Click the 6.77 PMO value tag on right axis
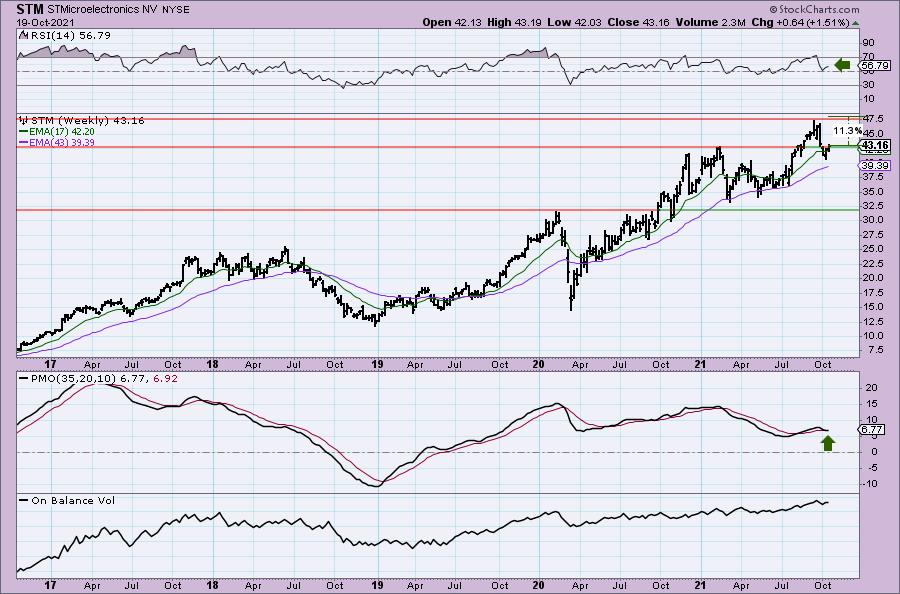Viewport: 900px width, 594px height. pos(872,429)
